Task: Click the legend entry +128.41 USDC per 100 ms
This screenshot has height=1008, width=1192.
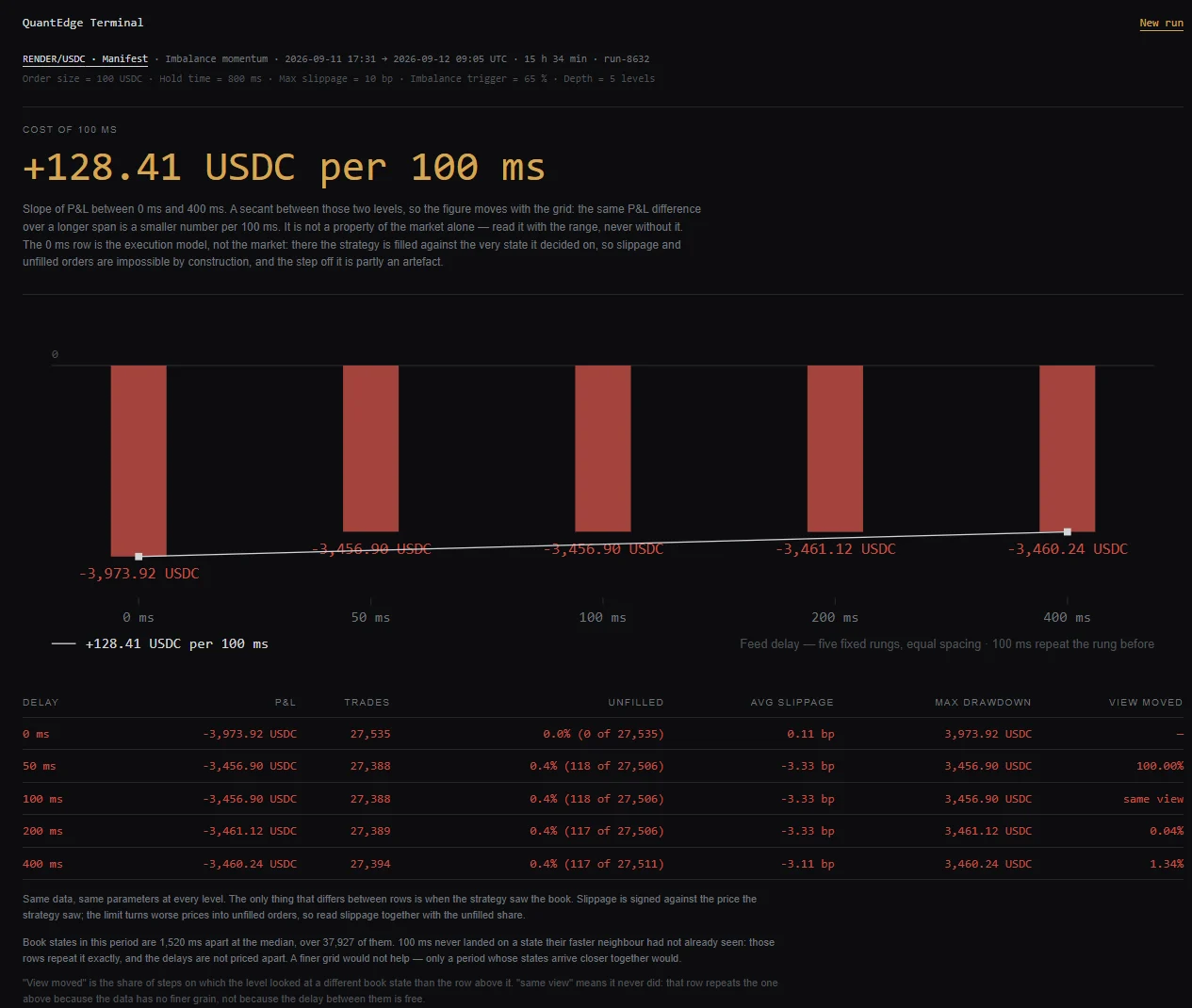Action: point(160,643)
